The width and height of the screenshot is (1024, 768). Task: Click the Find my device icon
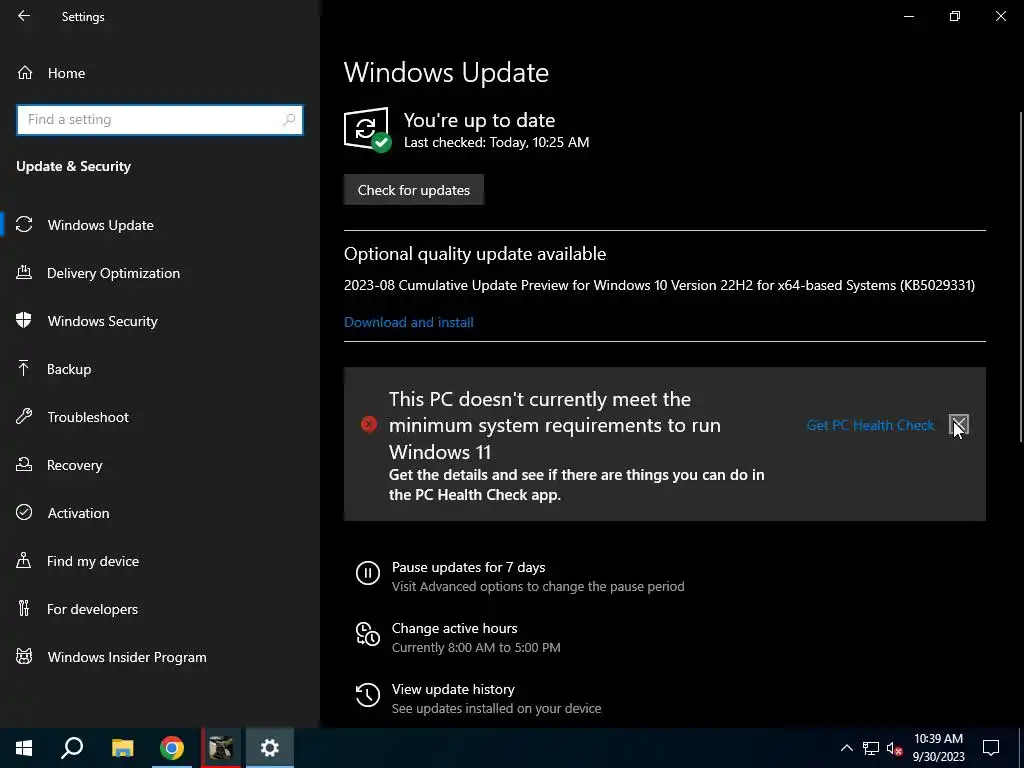tap(24, 561)
